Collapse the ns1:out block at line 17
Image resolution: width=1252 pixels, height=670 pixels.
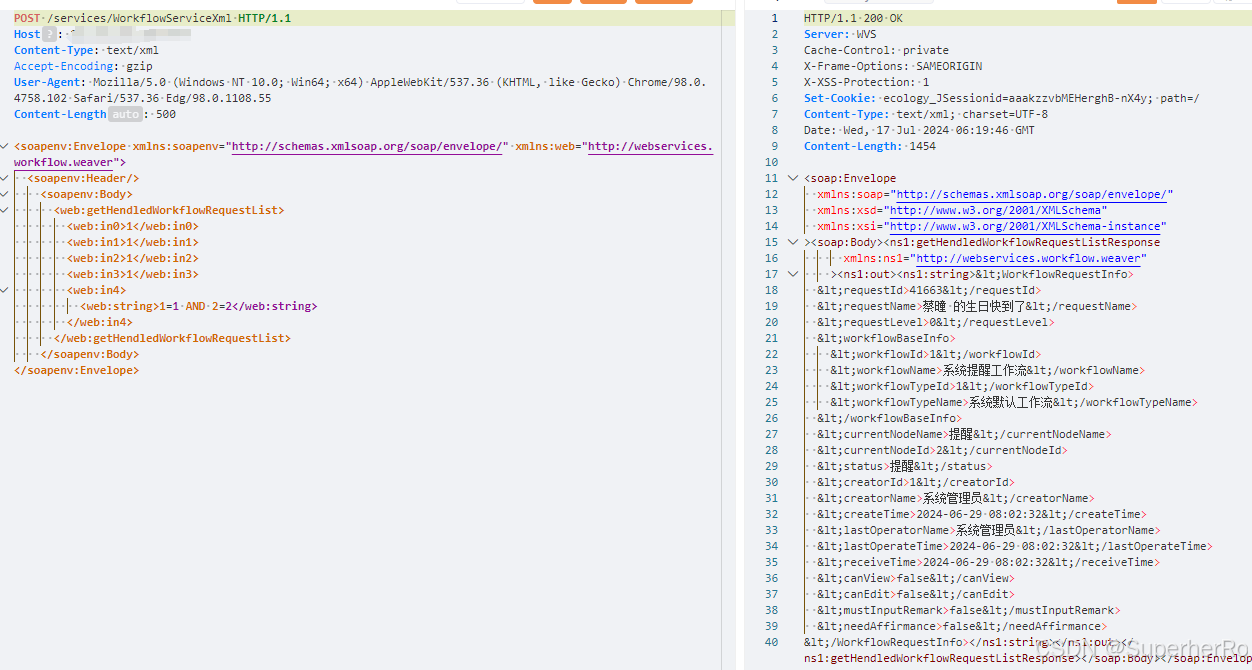click(793, 274)
